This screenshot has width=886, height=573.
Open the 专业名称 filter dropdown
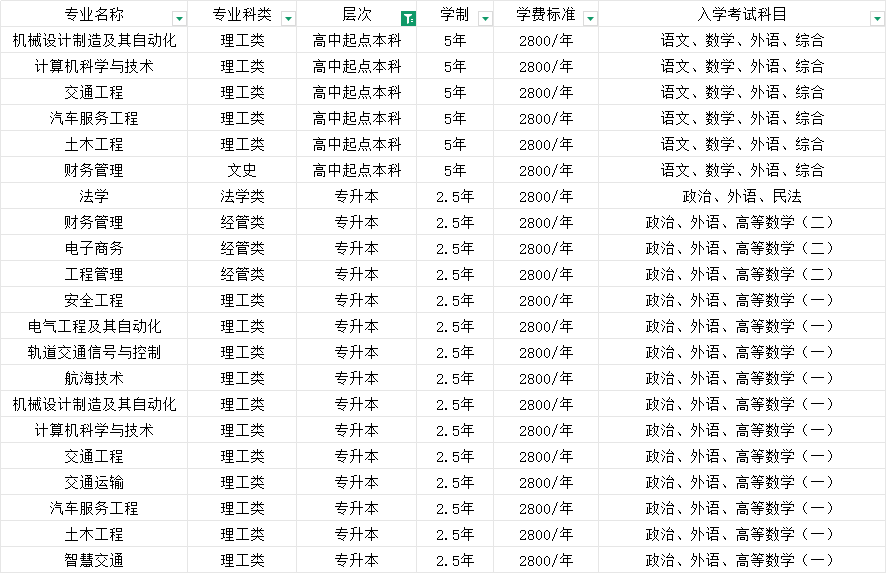tap(180, 19)
